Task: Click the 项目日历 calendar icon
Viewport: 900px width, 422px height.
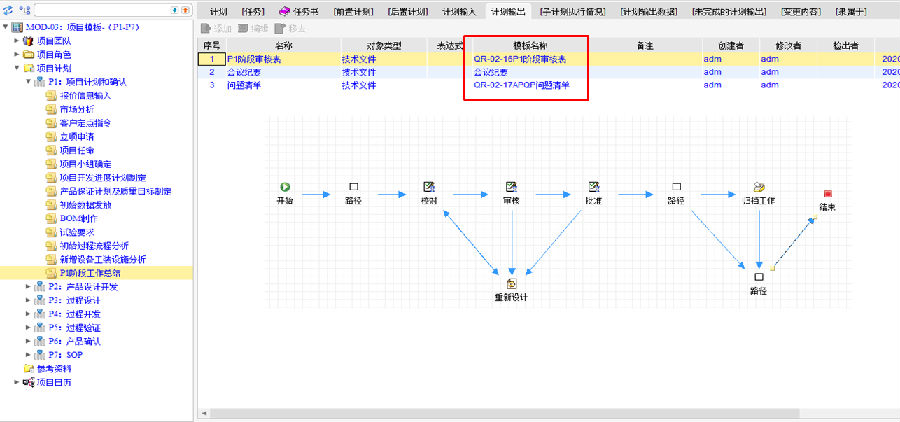Action: click(28, 382)
